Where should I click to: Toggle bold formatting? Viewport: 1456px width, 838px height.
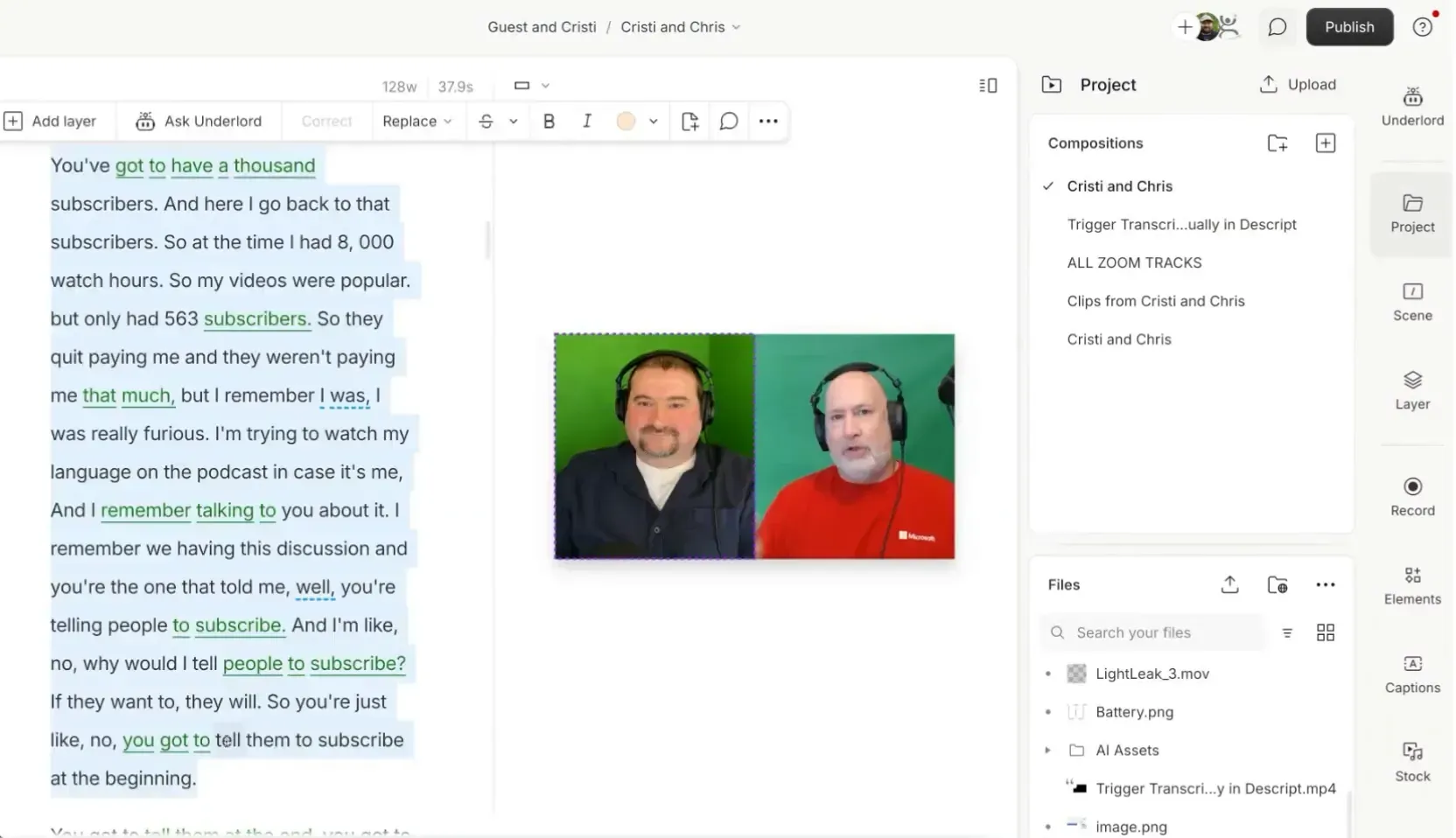point(549,121)
